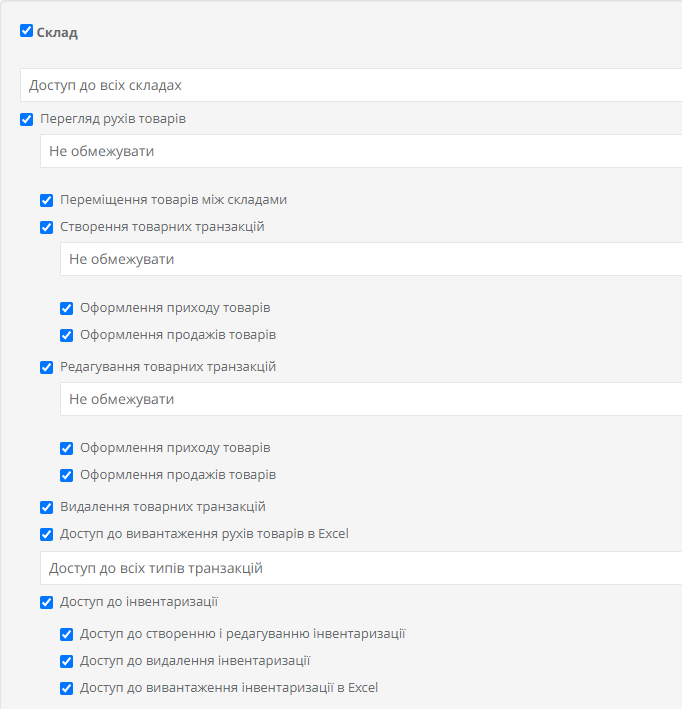Uncheck the Склад main checkbox
Viewport: 682px width, 709px height.
pos(26,31)
